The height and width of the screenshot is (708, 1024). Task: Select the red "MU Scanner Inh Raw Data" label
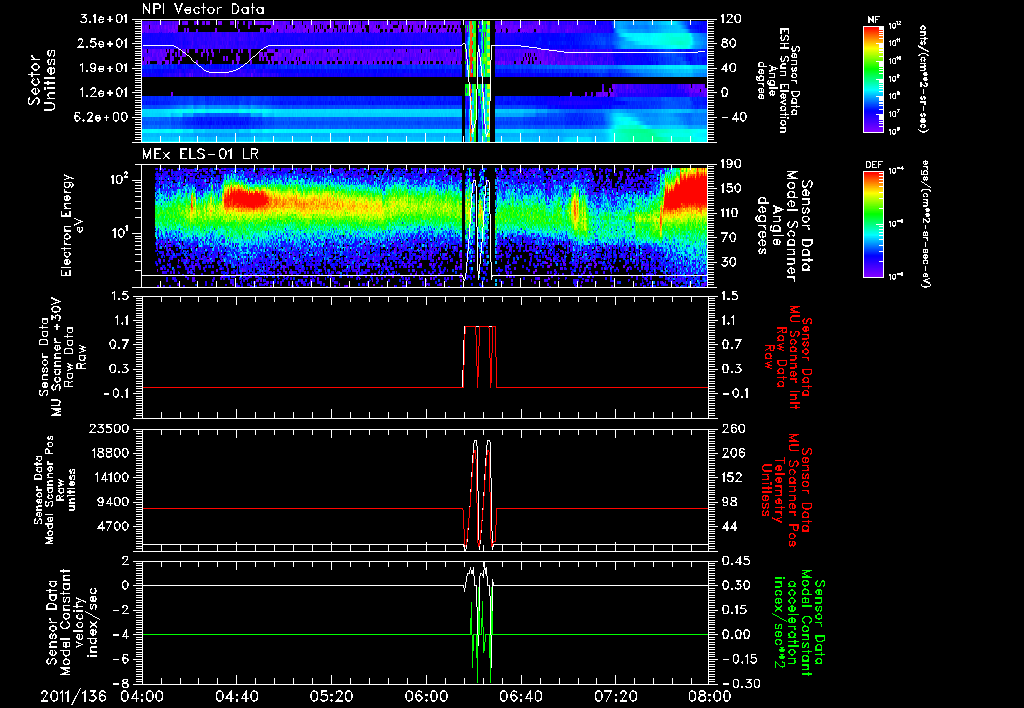[786, 356]
